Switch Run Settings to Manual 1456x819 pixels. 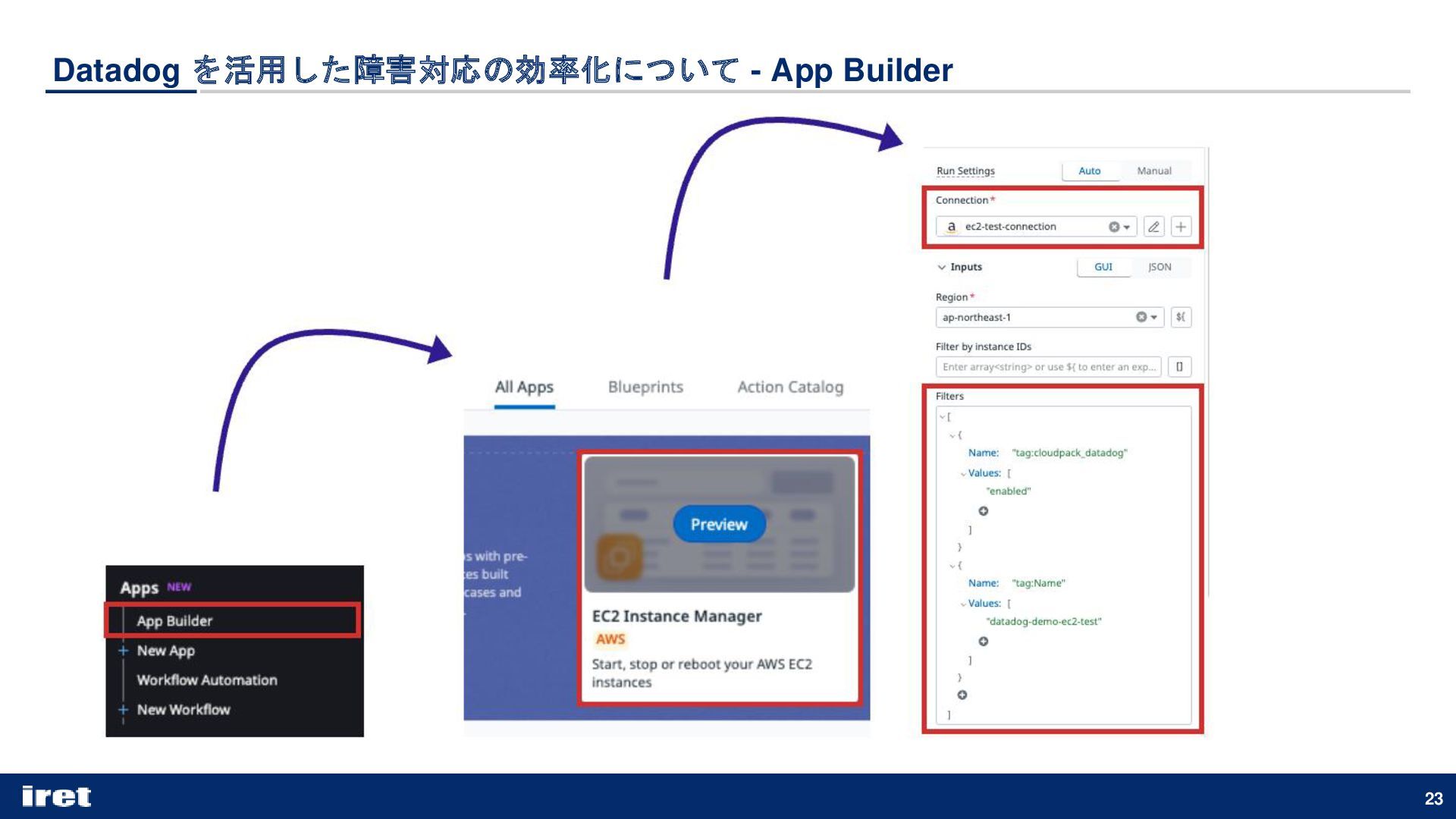click(x=1154, y=171)
